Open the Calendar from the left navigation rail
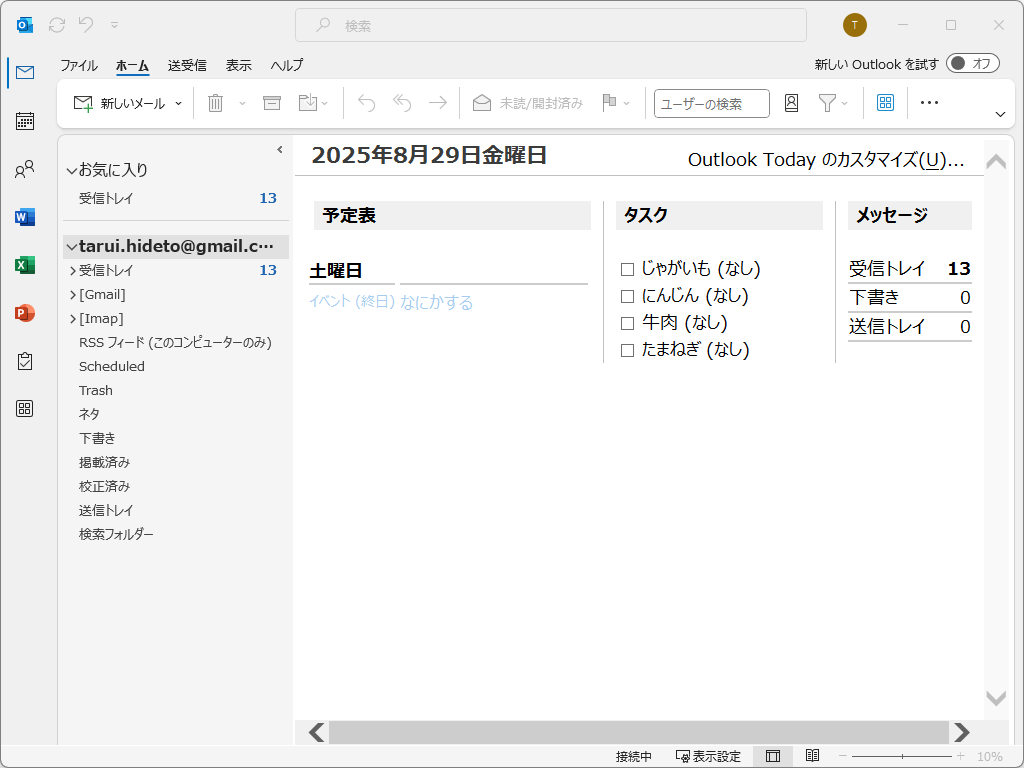Screen dimensions: 1024x768 [x=24, y=120]
